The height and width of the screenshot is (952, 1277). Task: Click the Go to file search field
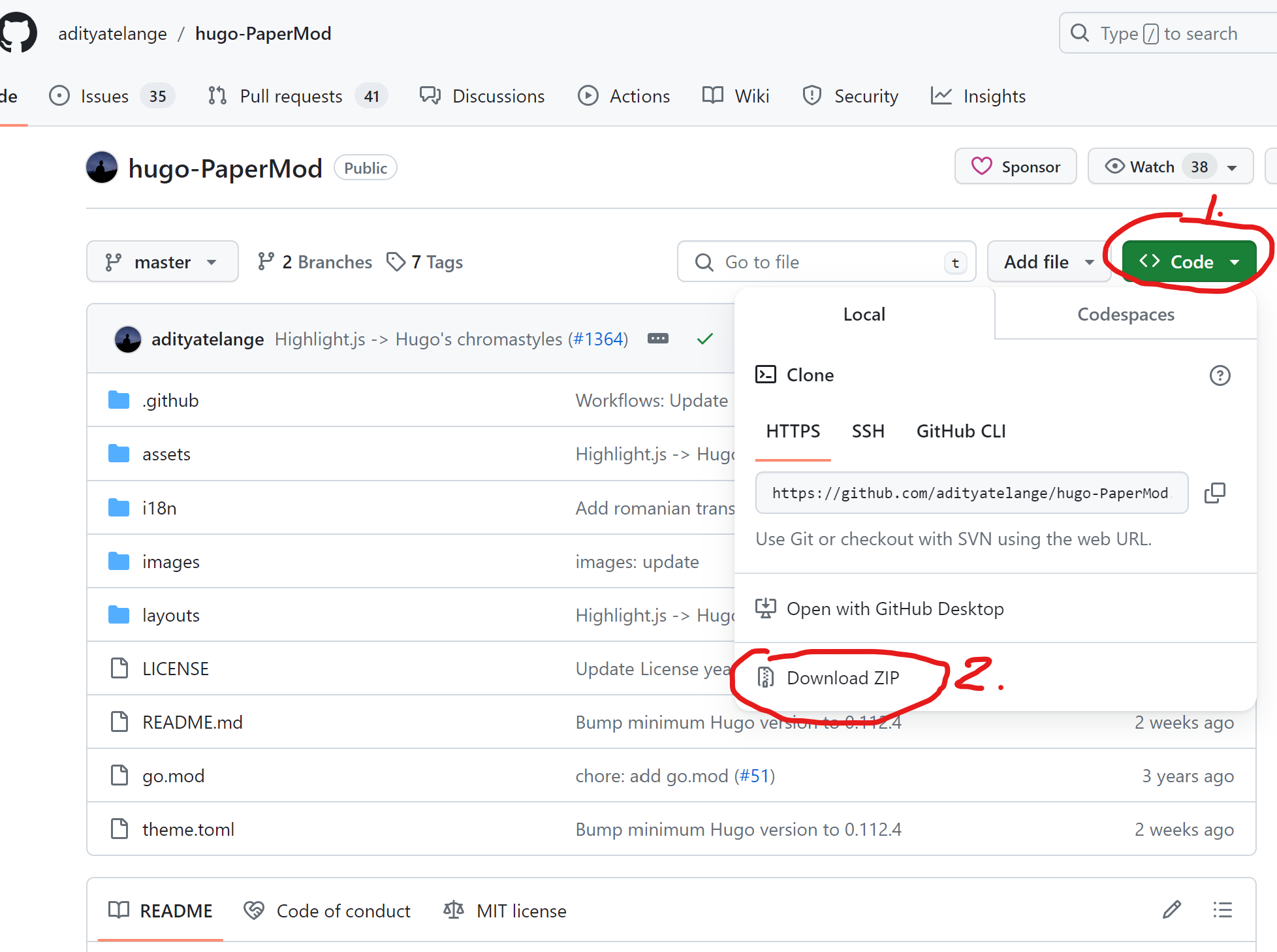(x=827, y=262)
